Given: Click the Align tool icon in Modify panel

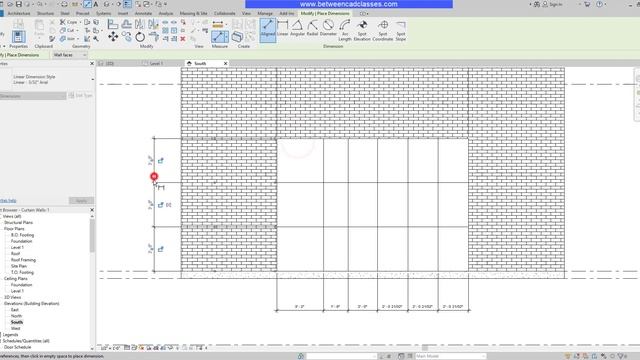Looking at the screenshot, I should click(113, 24).
